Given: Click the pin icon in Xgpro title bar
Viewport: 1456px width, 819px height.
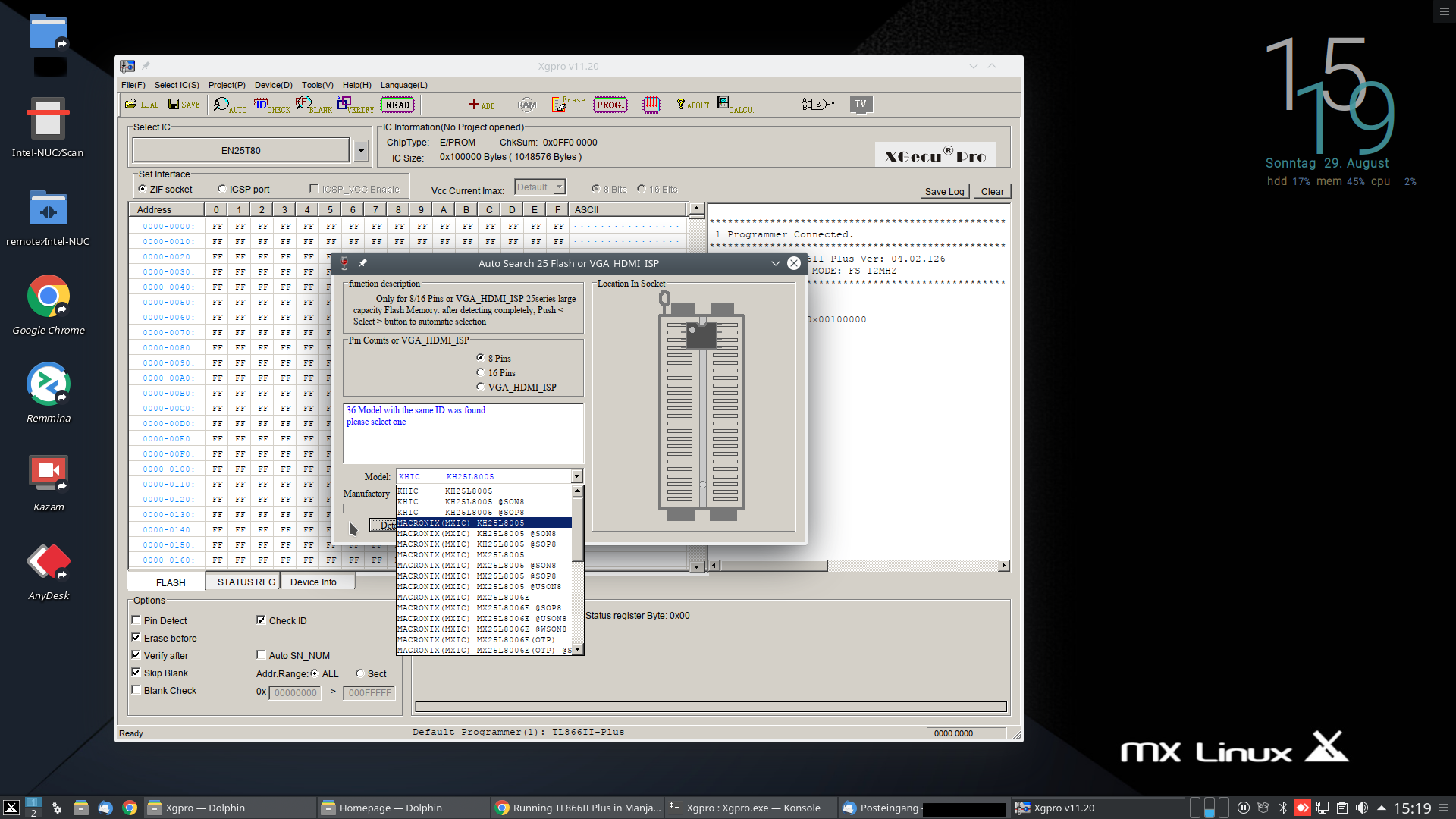Looking at the screenshot, I should [x=146, y=66].
